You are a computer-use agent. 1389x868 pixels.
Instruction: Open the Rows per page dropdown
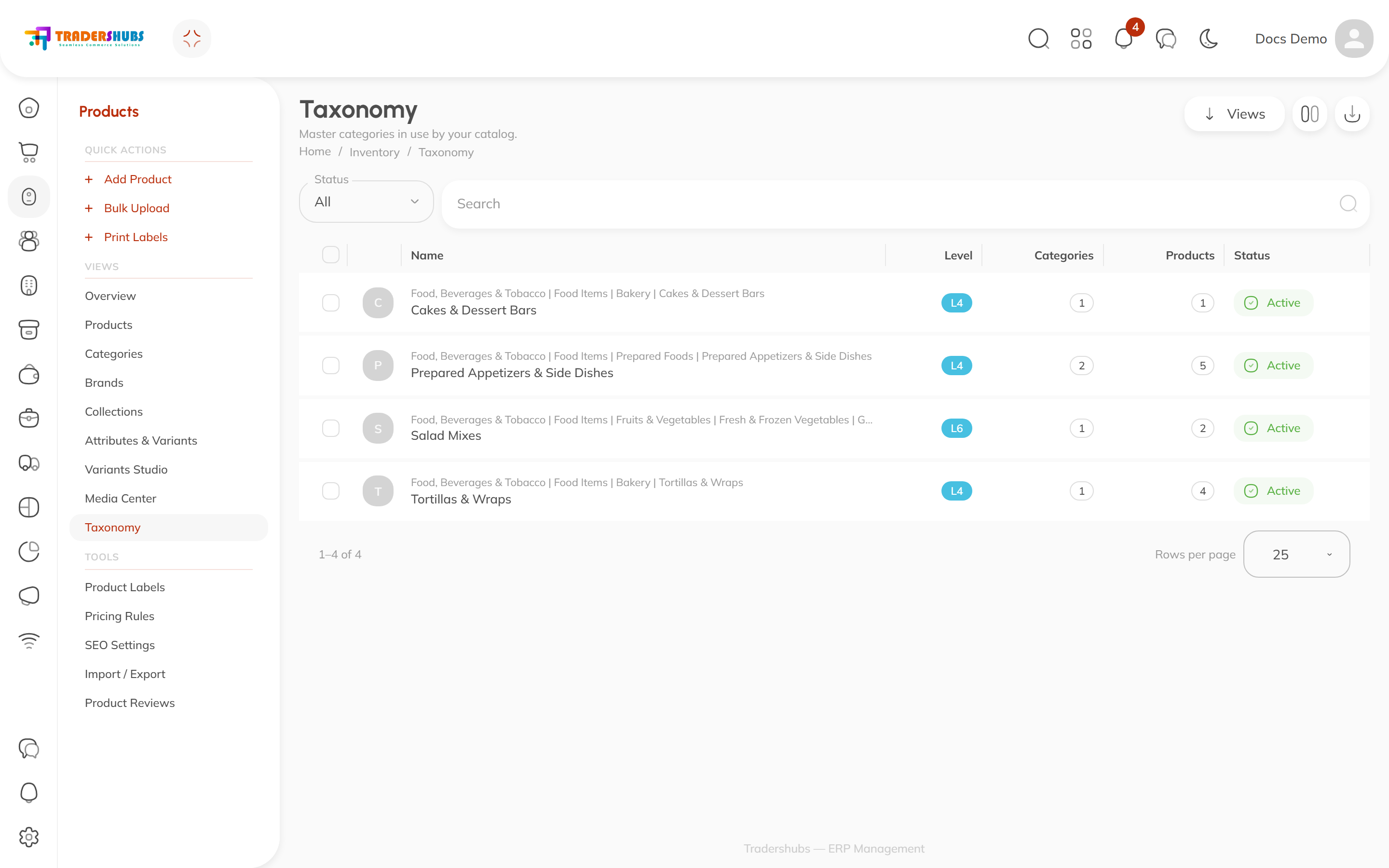[1296, 554]
